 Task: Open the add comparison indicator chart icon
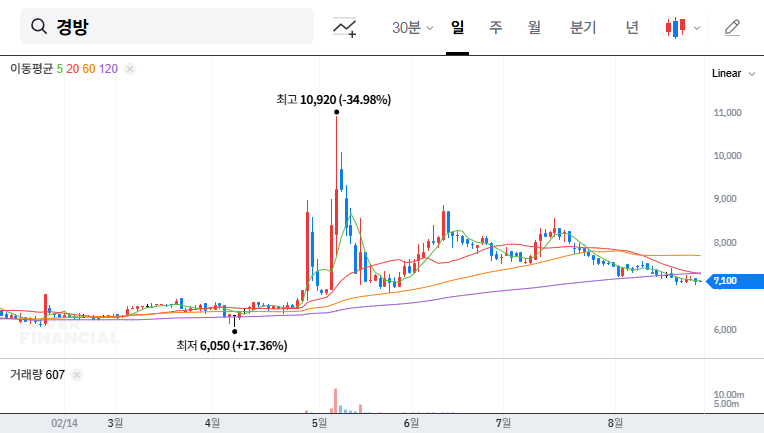point(345,27)
